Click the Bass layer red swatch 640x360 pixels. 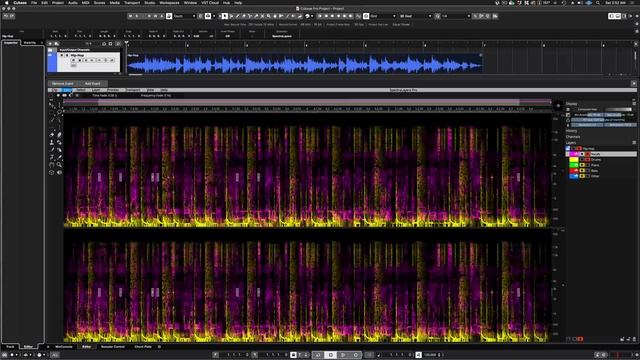coord(574,171)
